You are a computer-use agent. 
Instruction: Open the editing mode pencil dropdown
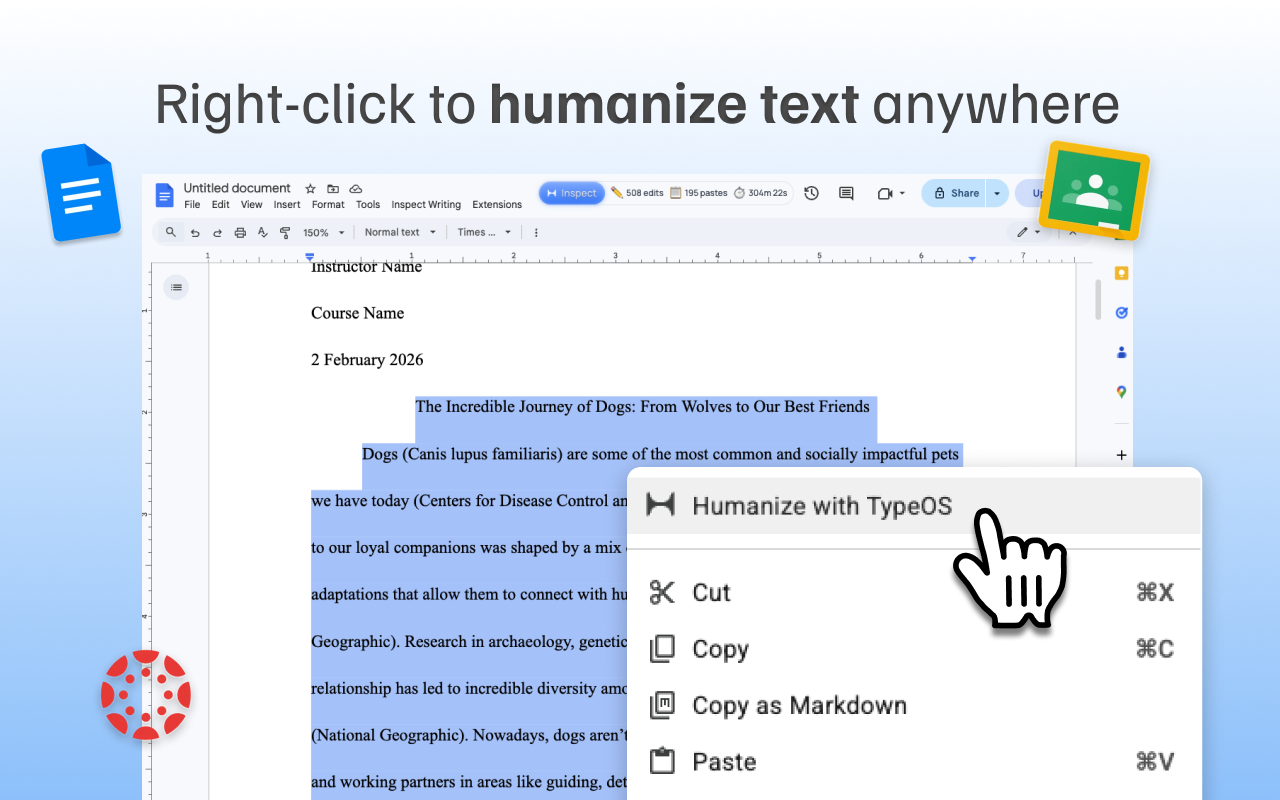[x=1029, y=232]
